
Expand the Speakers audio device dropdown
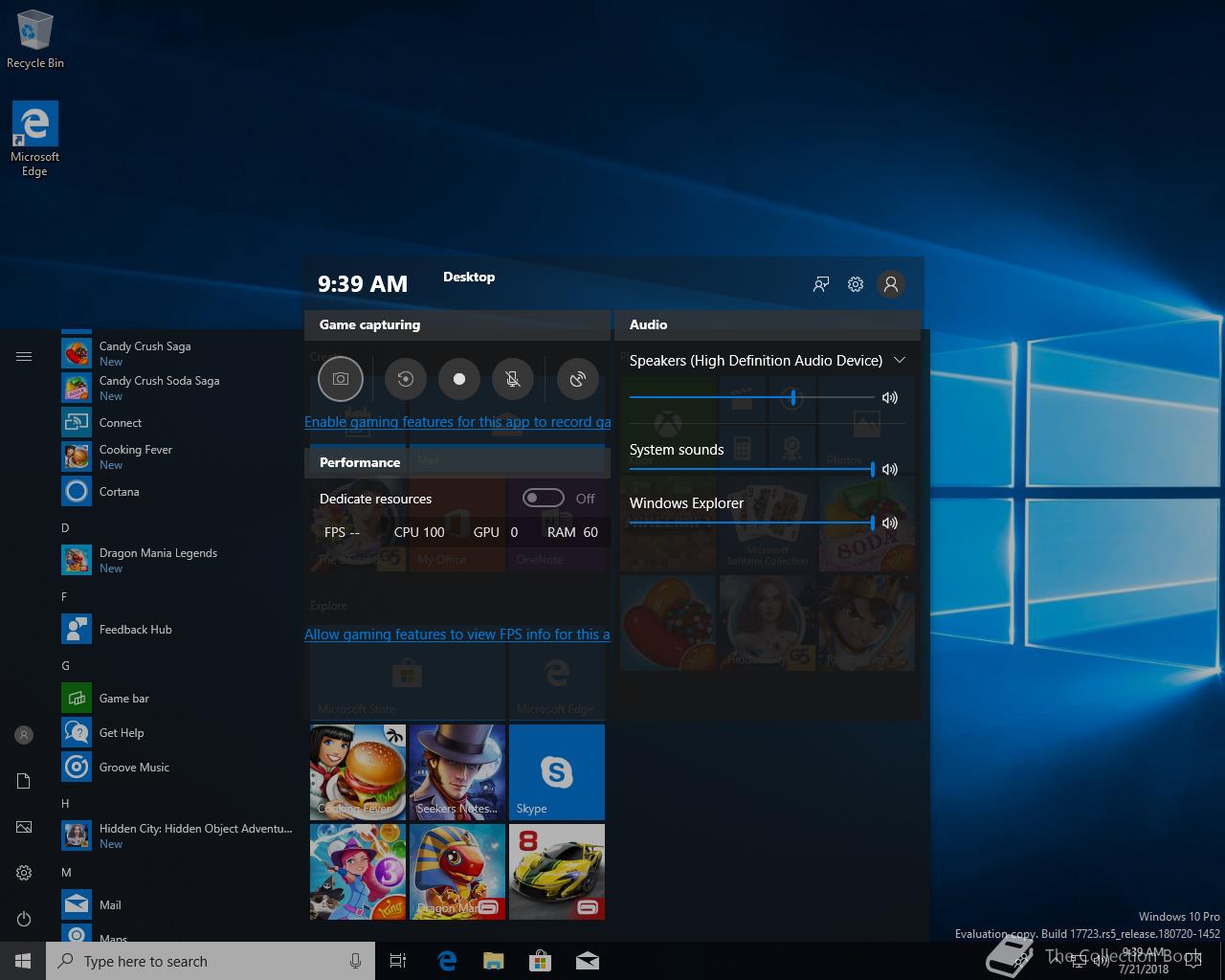[900, 361]
